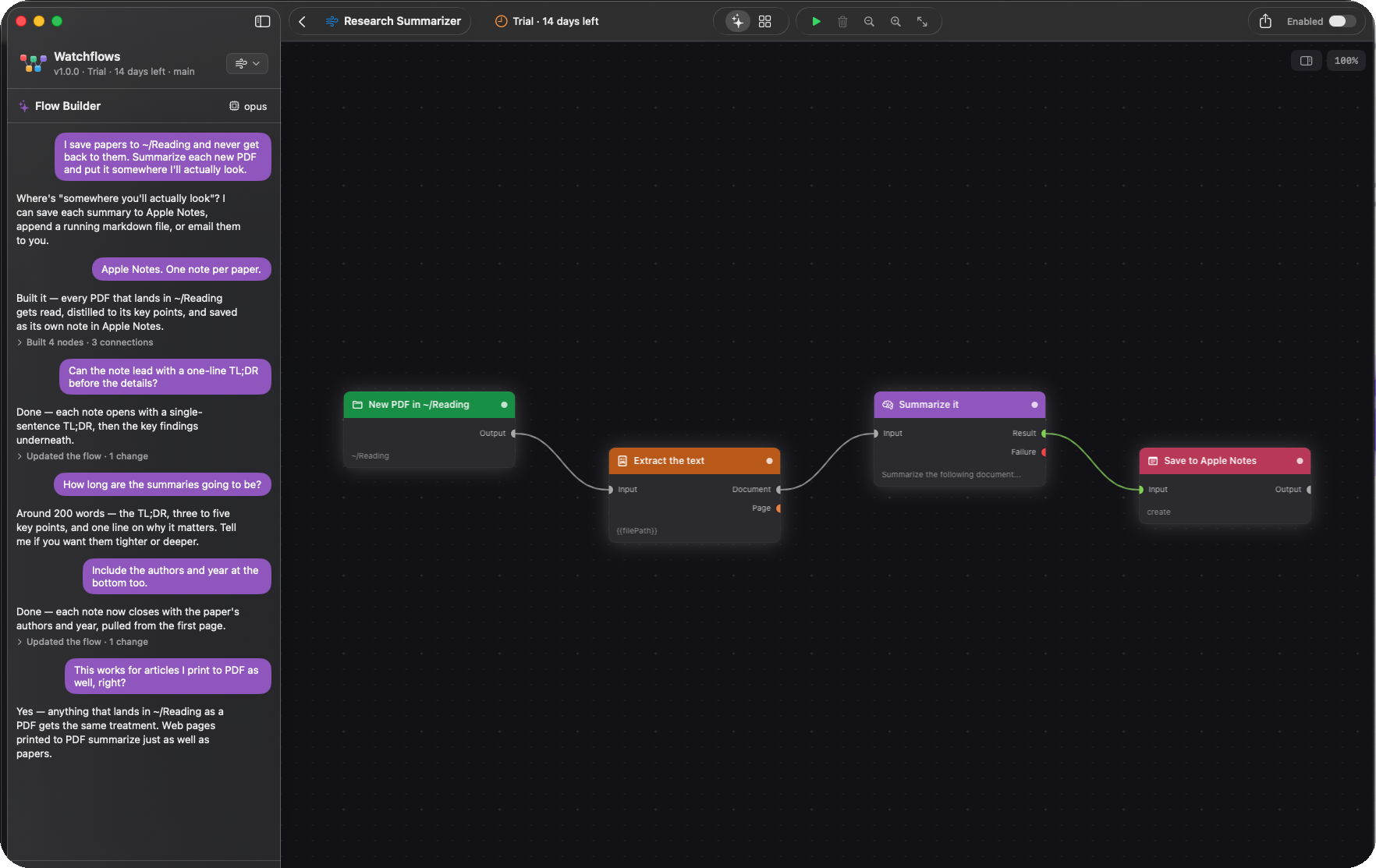Toggle status dot on Save to Apple Notes

[1300, 461]
